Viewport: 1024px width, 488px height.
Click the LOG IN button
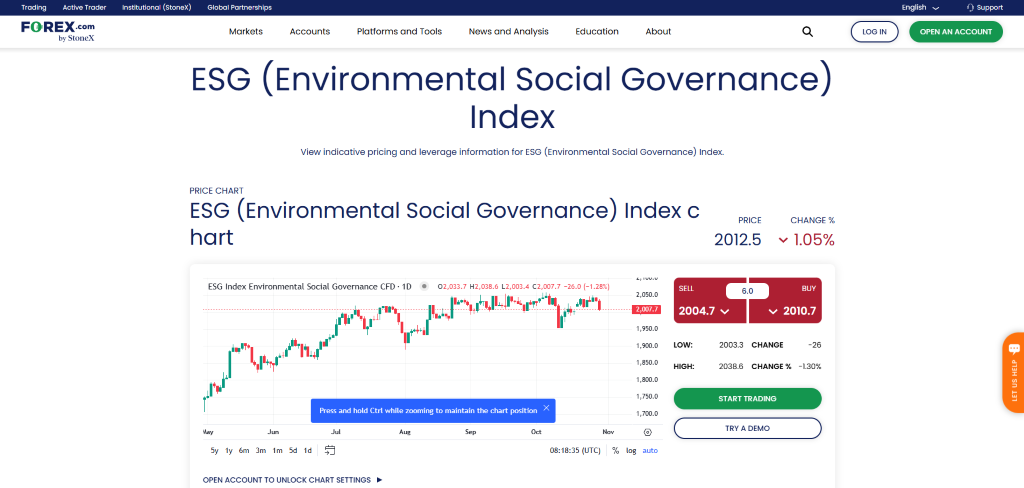pyautogui.click(x=874, y=31)
